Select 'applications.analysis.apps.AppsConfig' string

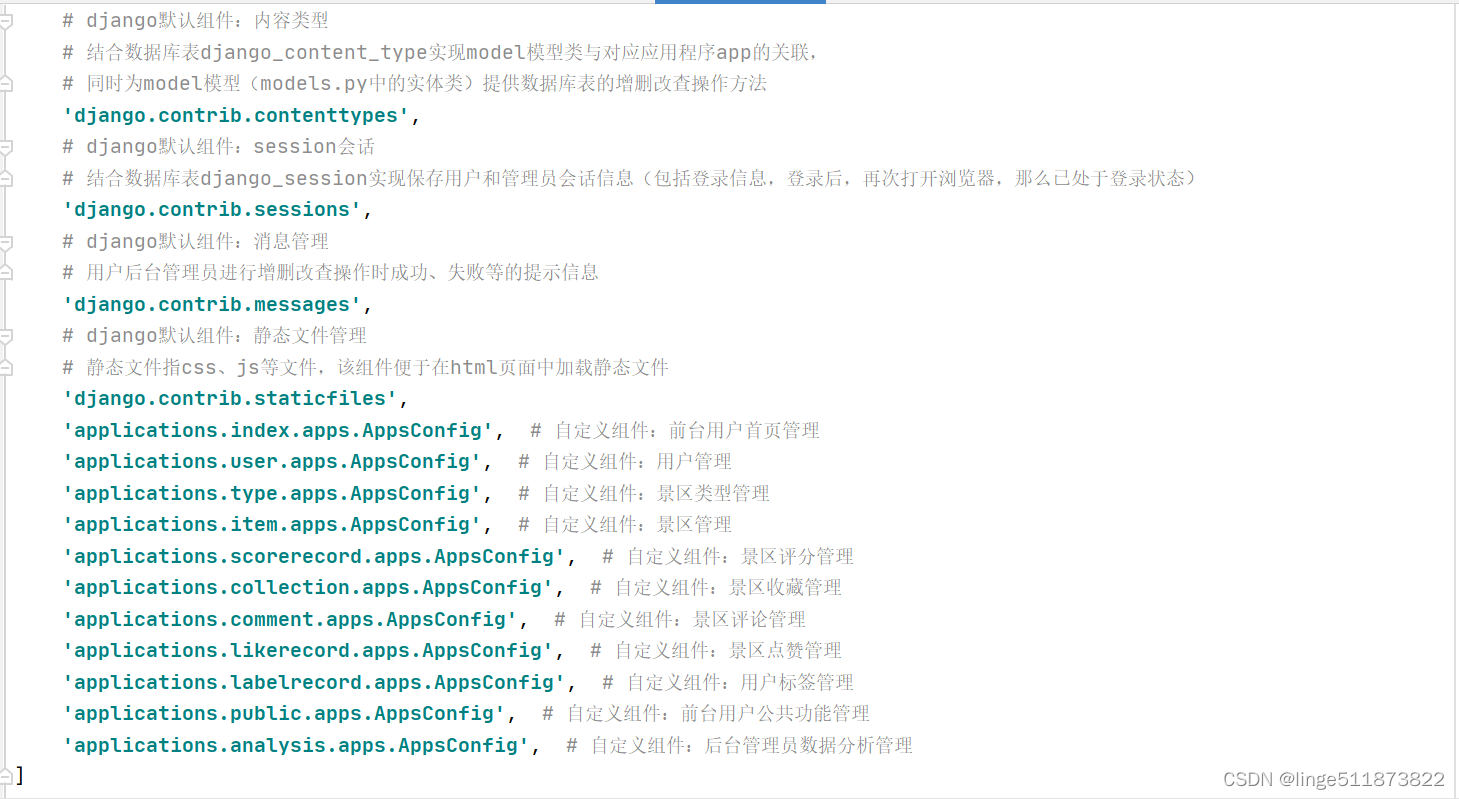point(296,746)
